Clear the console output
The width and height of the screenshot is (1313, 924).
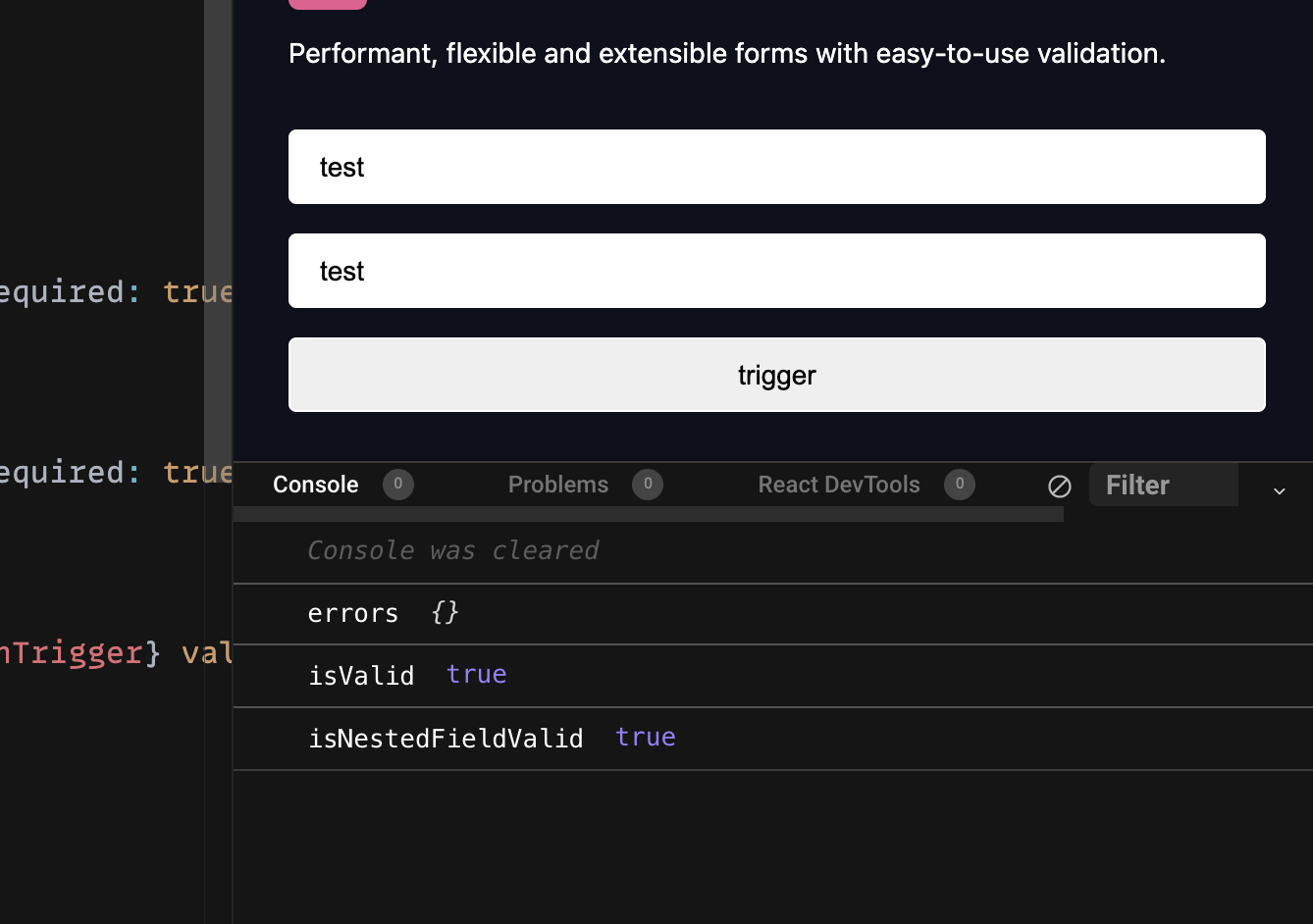1060,485
